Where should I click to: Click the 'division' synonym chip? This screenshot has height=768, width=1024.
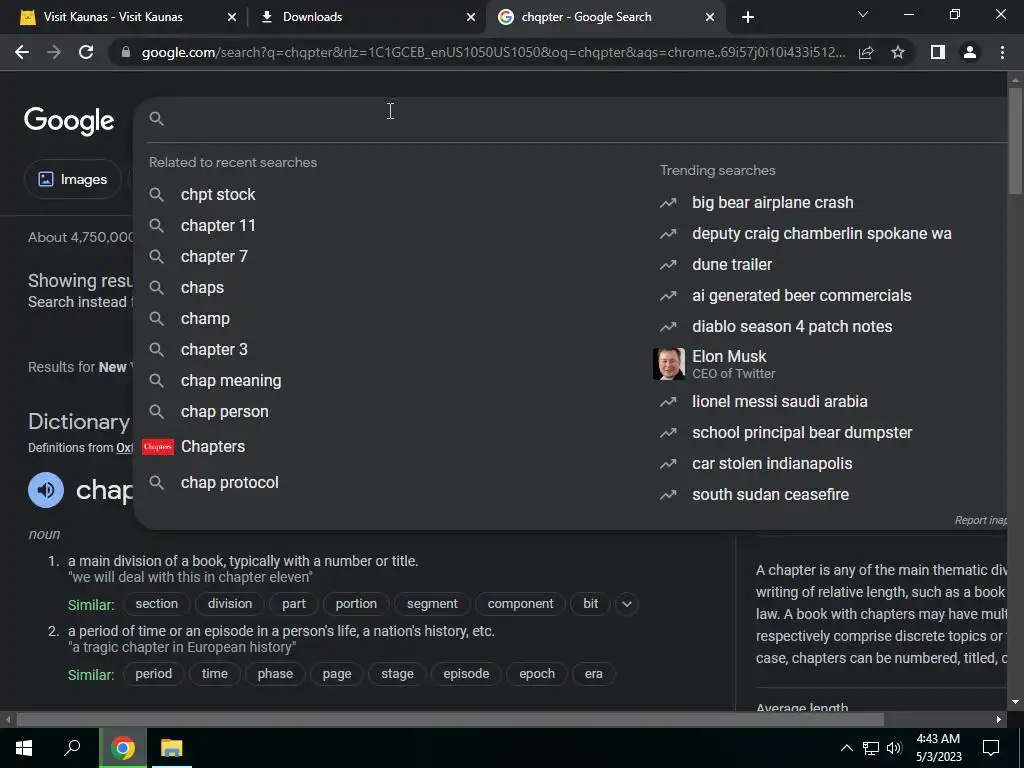click(230, 604)
